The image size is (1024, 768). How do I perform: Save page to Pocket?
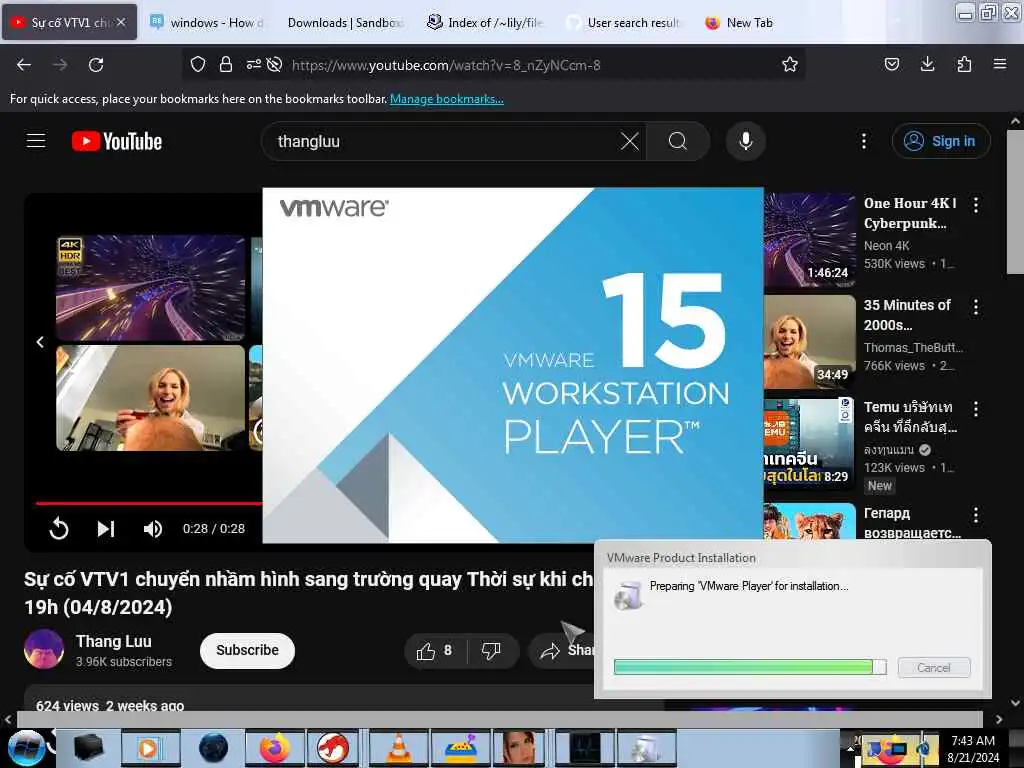(891, 65)
